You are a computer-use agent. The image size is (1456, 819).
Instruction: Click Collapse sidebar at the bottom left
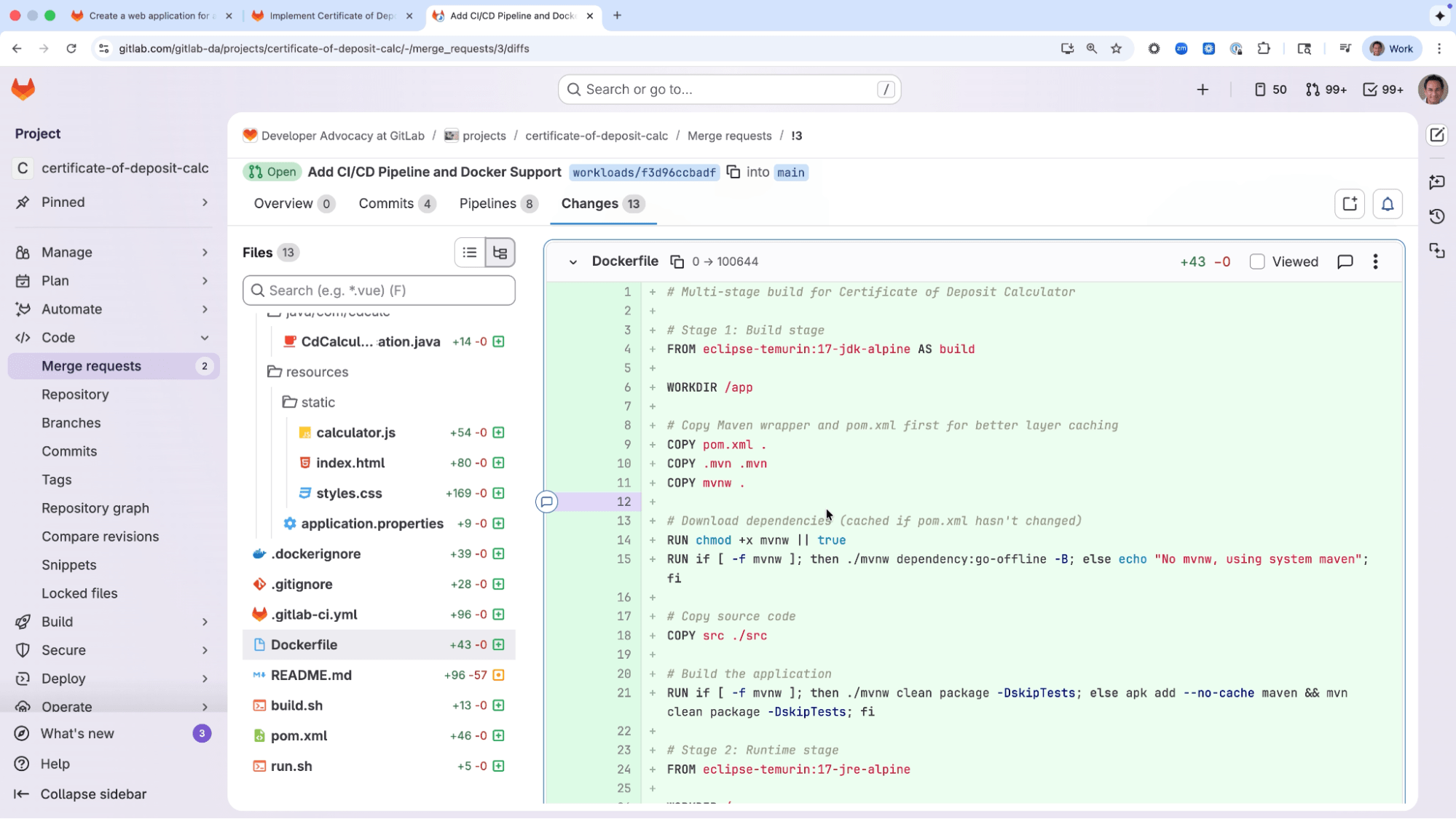(x=93, y=794)
